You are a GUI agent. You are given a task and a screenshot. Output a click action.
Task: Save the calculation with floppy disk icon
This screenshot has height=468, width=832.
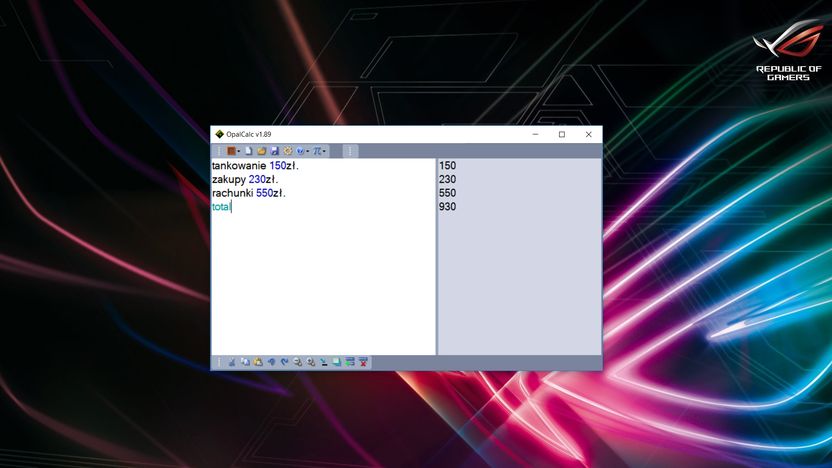[x=274, y=151]
